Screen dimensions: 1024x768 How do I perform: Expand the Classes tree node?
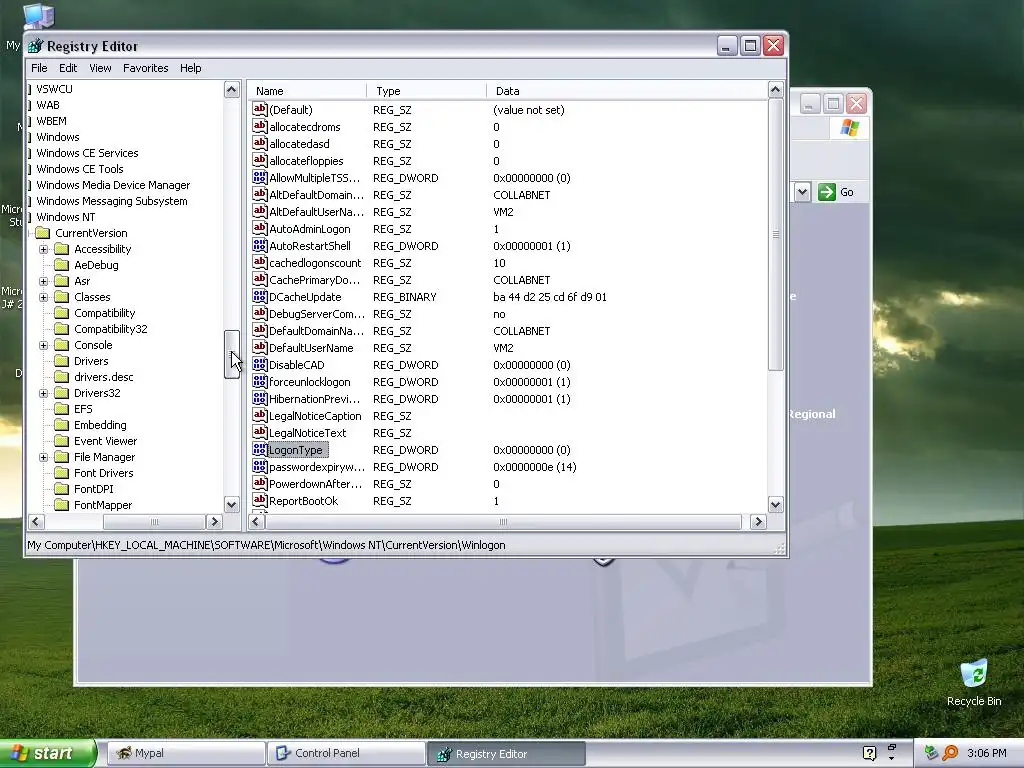43,297
